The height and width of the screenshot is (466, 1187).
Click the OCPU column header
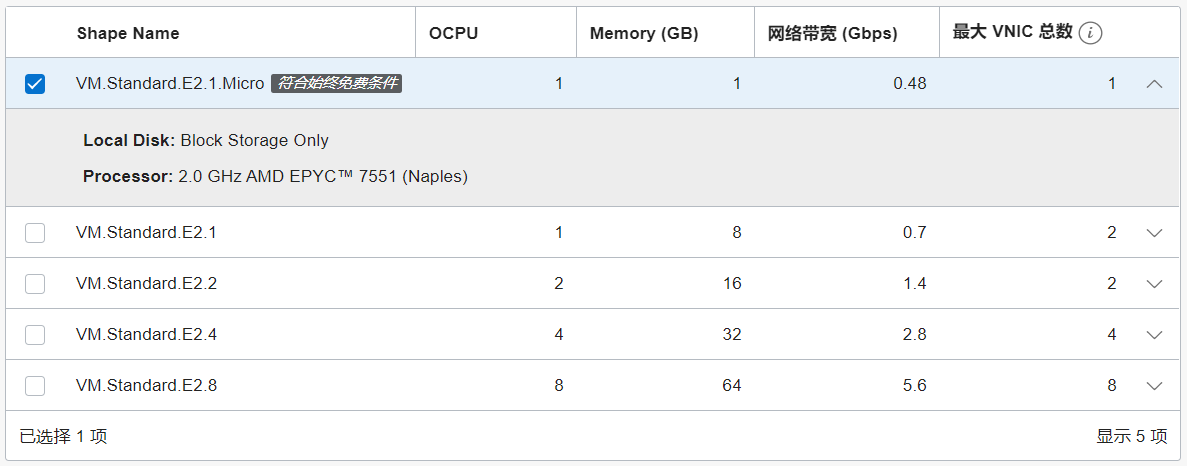tap(453, 33)
